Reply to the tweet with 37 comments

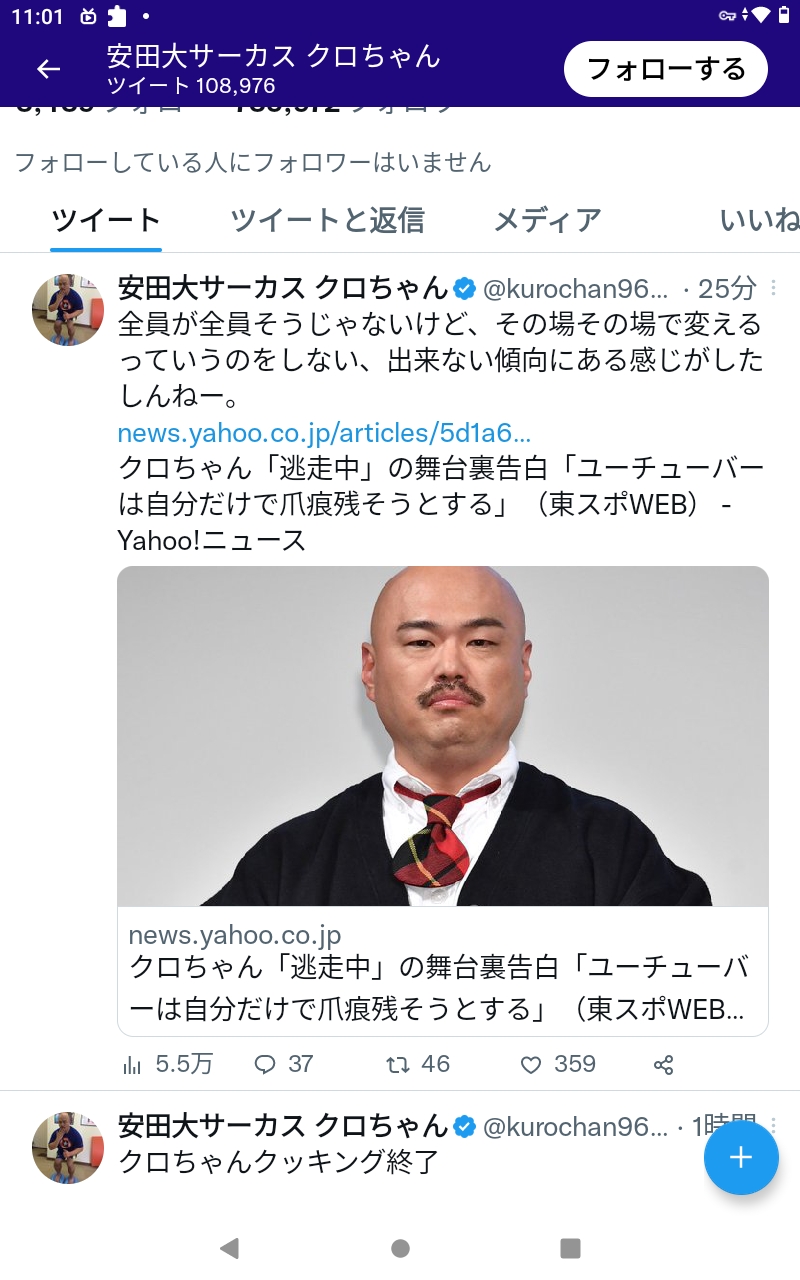pyautogui.click(x=284, y=1064)
